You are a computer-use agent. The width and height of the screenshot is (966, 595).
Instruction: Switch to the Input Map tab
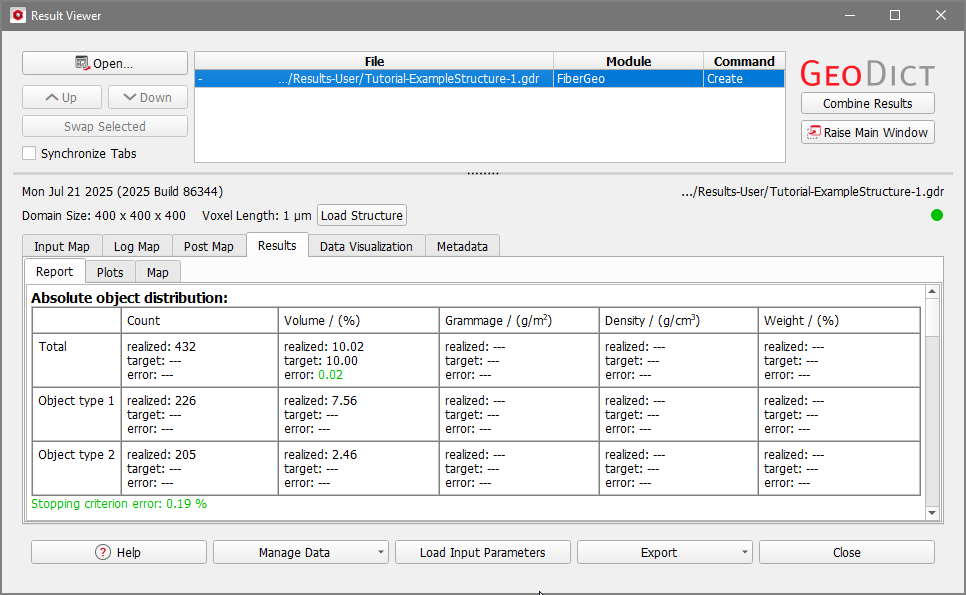click(61, 246)
